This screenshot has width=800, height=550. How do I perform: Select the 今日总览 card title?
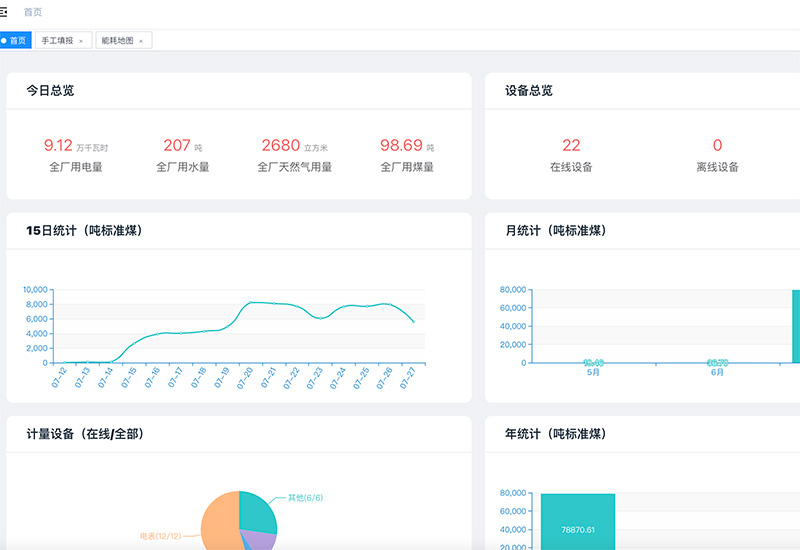coord(50,90)
